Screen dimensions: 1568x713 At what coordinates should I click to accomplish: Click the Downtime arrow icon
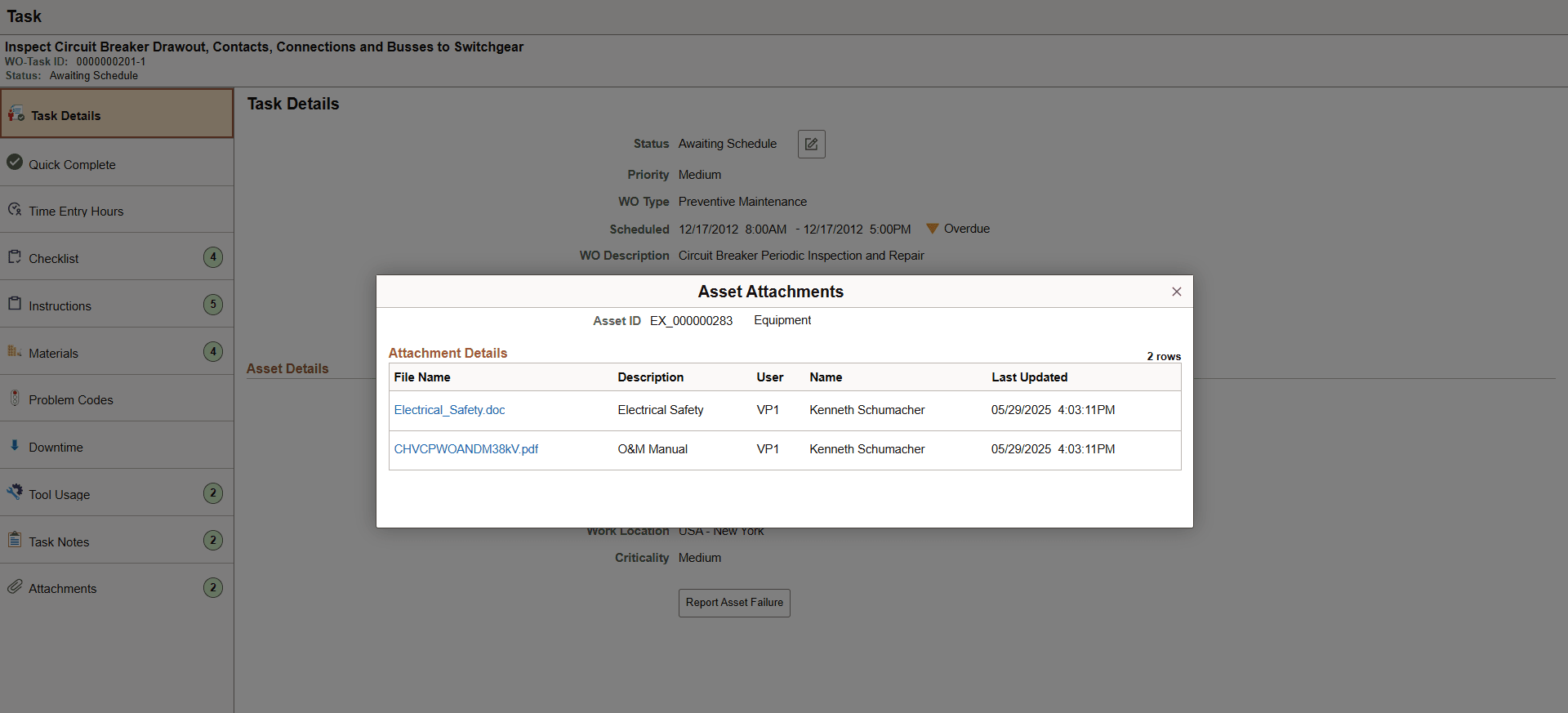point(15,446)
